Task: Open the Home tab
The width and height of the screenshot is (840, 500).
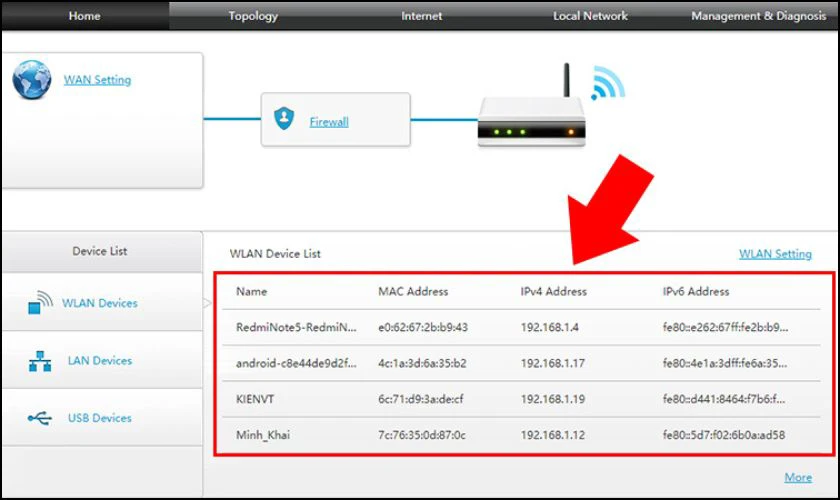Action: tap(85, 16)
